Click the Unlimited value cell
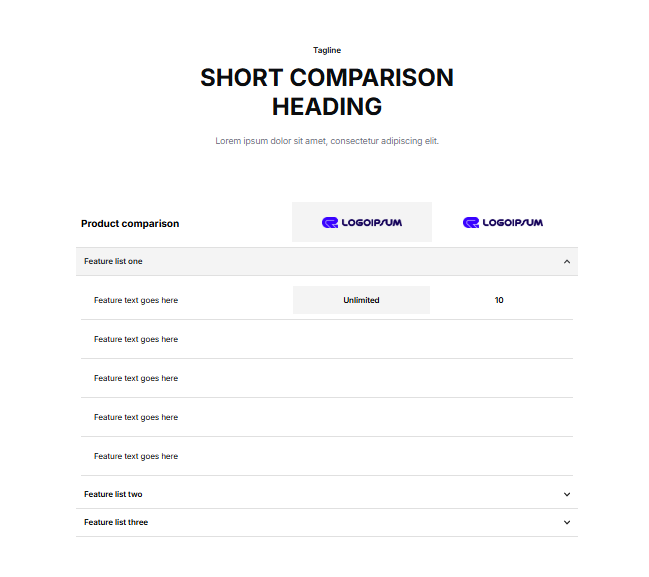 click(361, 300)
